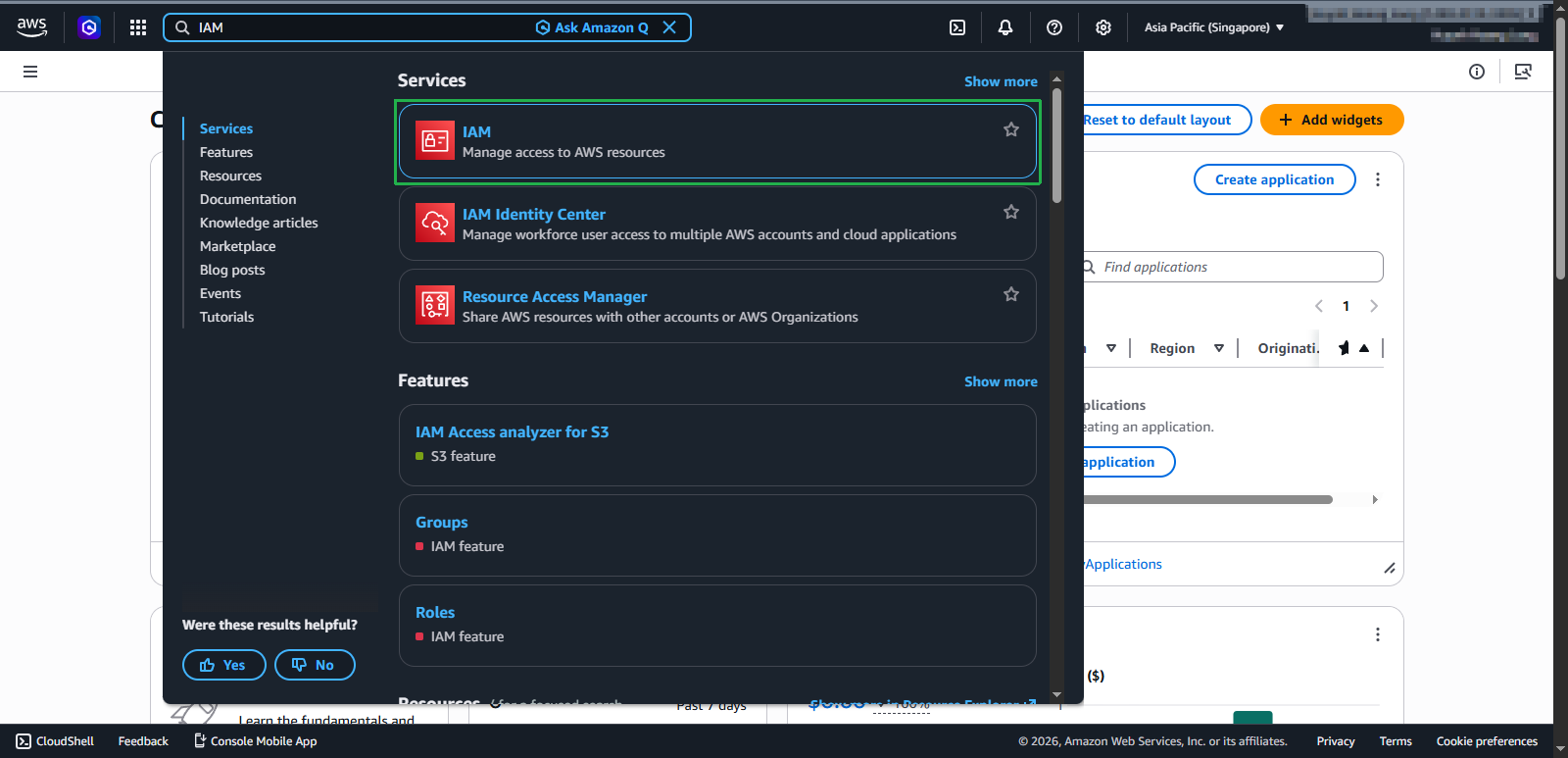Image resolution: width=1568 pixels, height=758 pixels.
Task: Clear the IAM search text
Action: click(669, 27)
